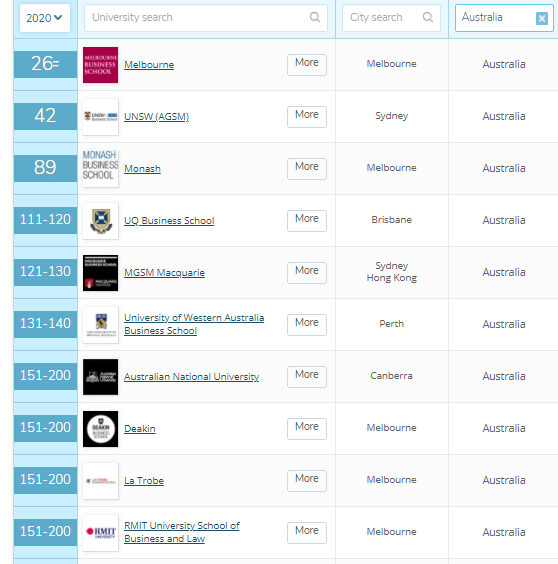Expand More for Monash row
This screenshot has width=558, height=564.
(307, 169)
